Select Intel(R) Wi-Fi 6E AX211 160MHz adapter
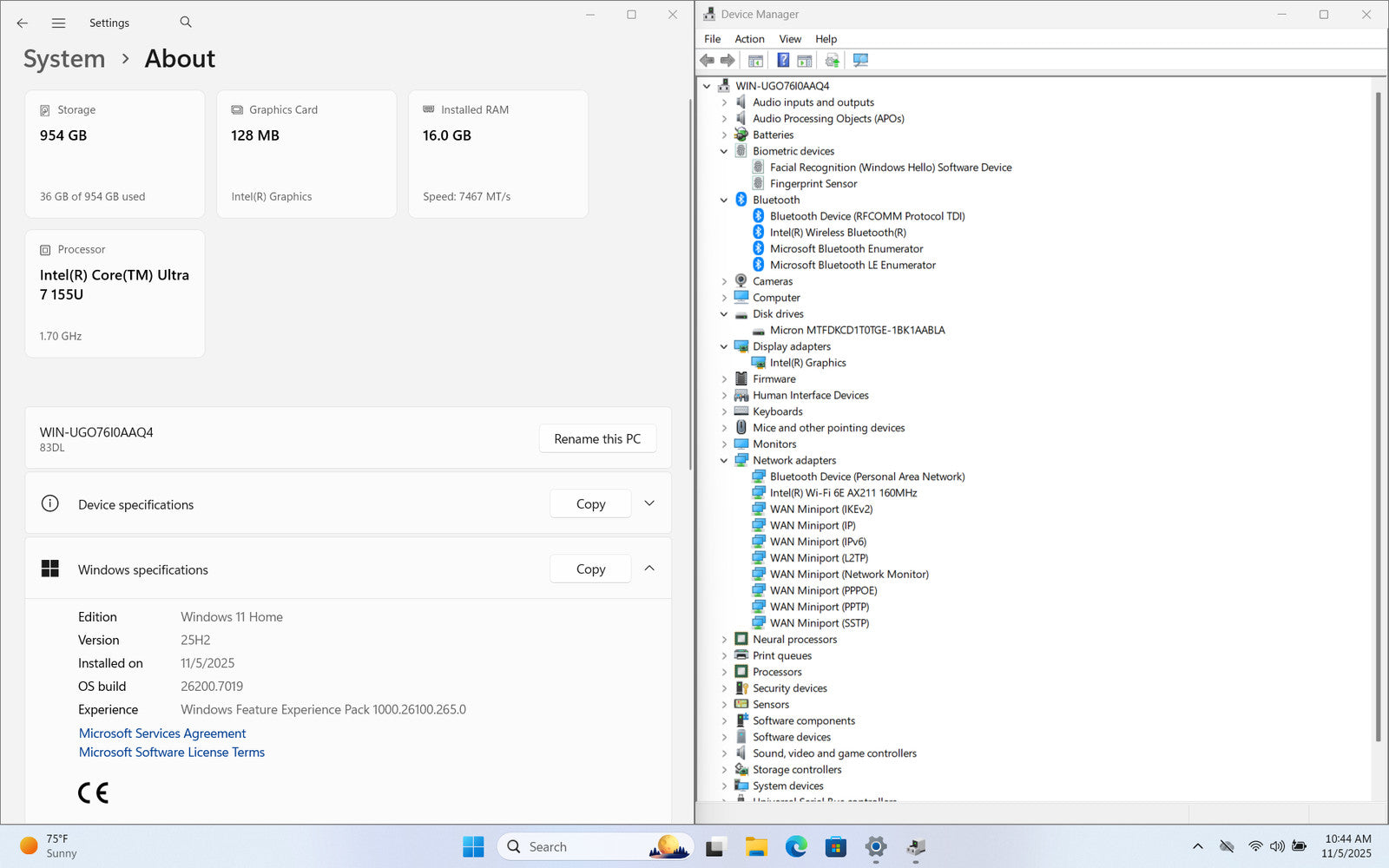1389x868 pixels. (x=842, y=493)
